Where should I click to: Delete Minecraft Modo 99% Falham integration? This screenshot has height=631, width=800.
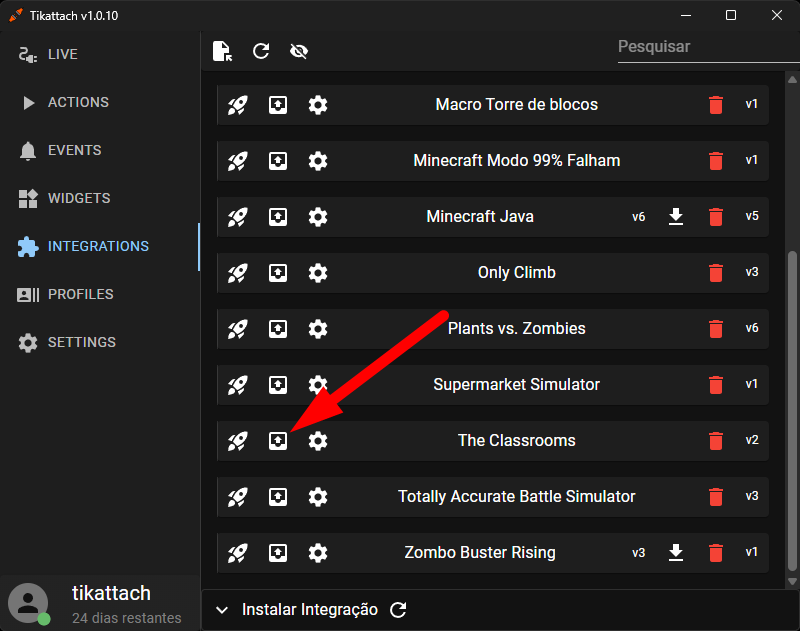click(716, 161)
